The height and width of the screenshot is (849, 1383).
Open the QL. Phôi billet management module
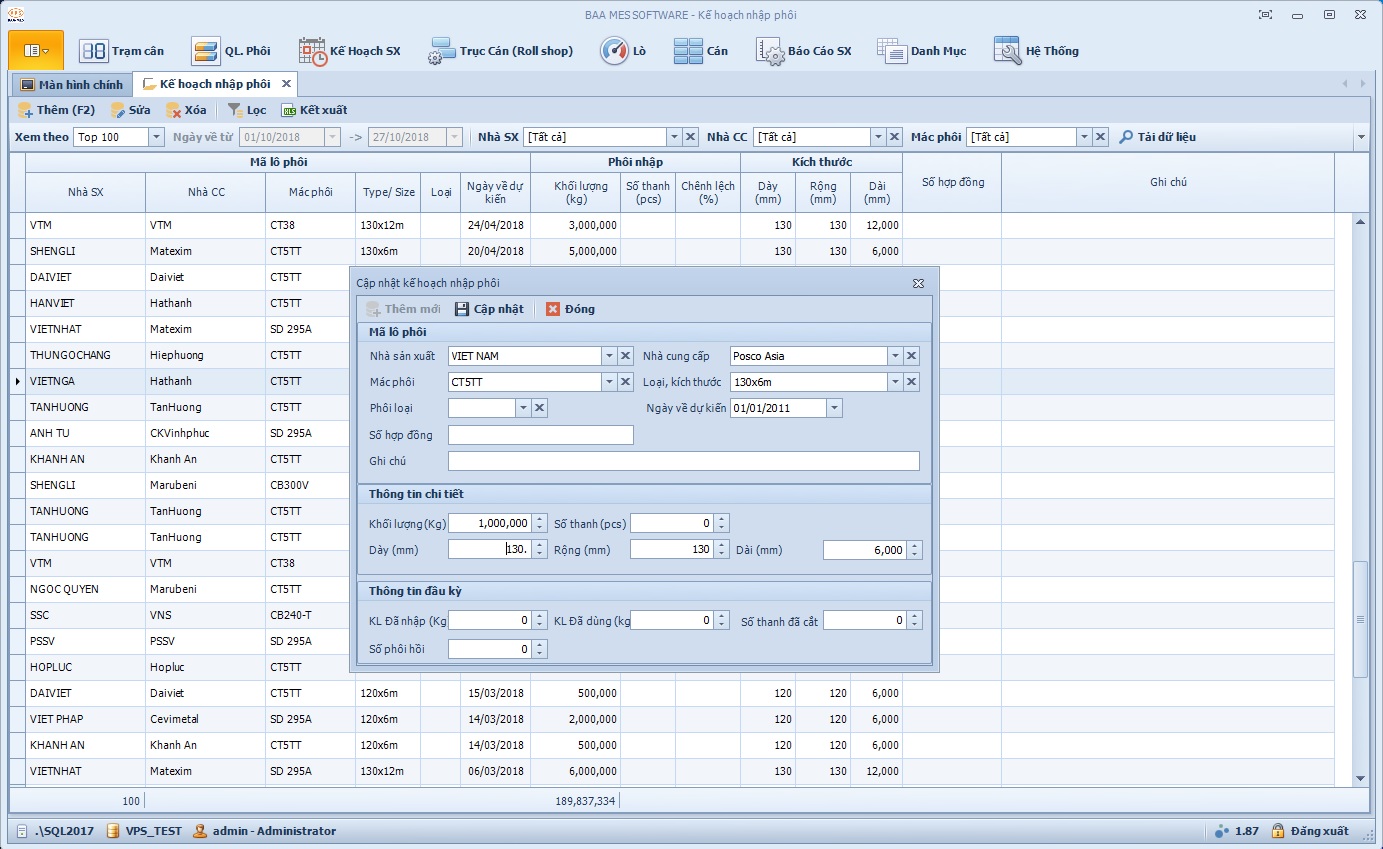(231, 51)
